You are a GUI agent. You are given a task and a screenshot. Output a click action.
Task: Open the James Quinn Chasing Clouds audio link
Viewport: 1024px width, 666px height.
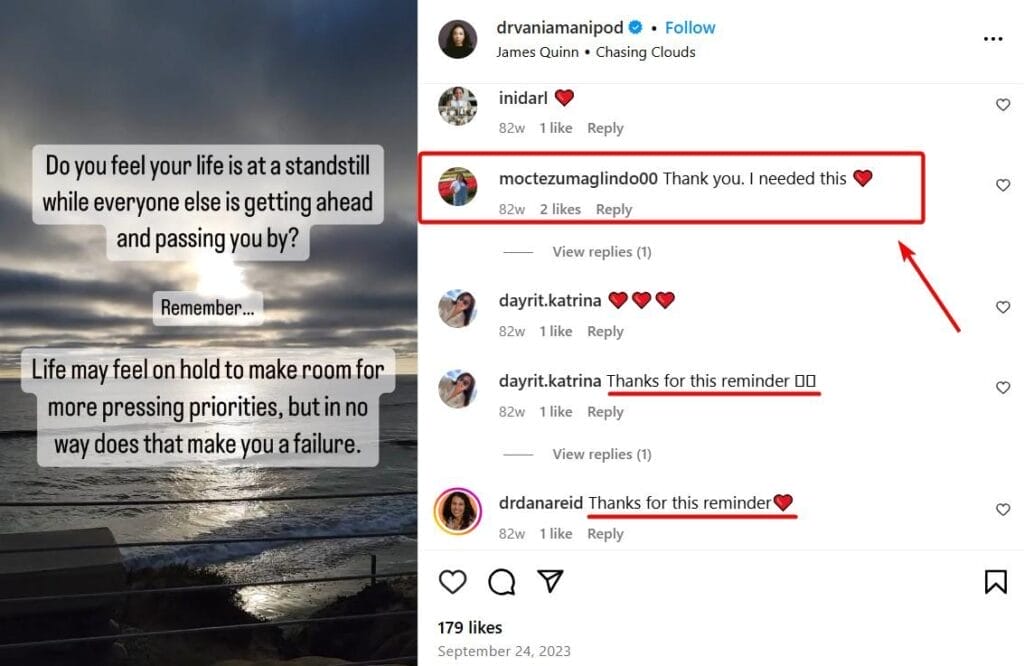click(x=595, y=52)
